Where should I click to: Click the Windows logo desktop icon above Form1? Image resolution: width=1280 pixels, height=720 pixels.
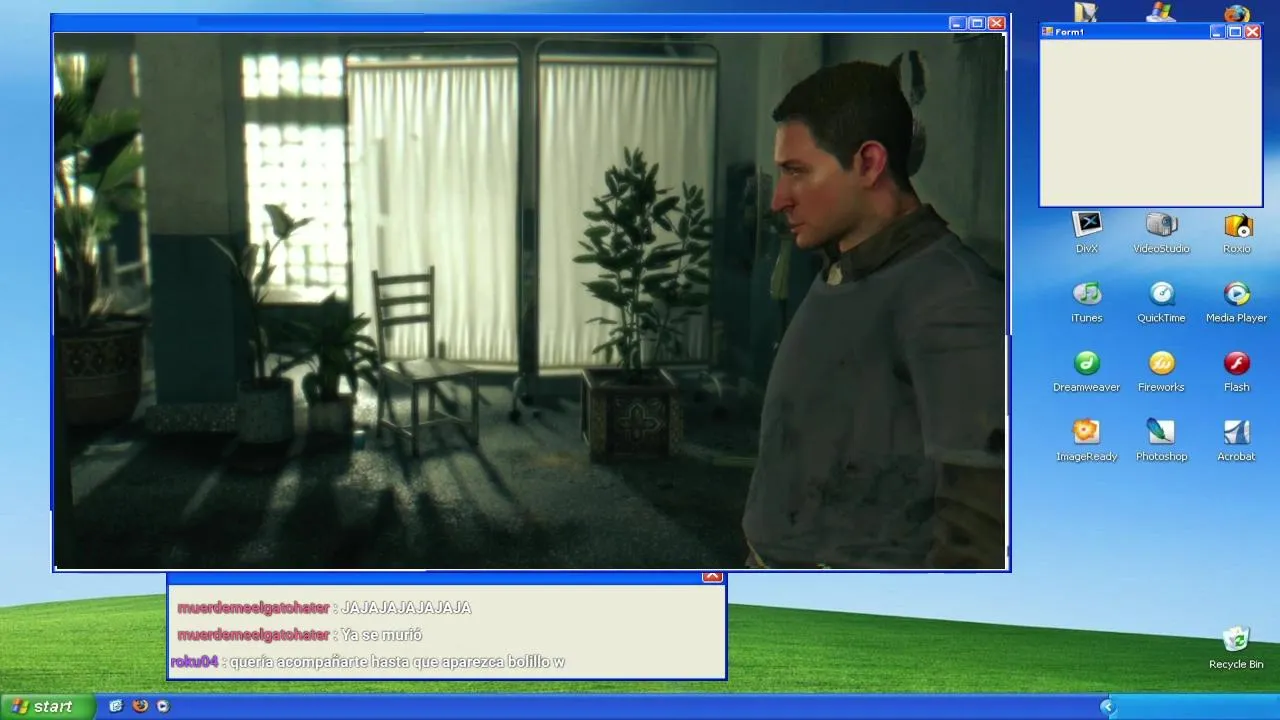(1161, 12)
